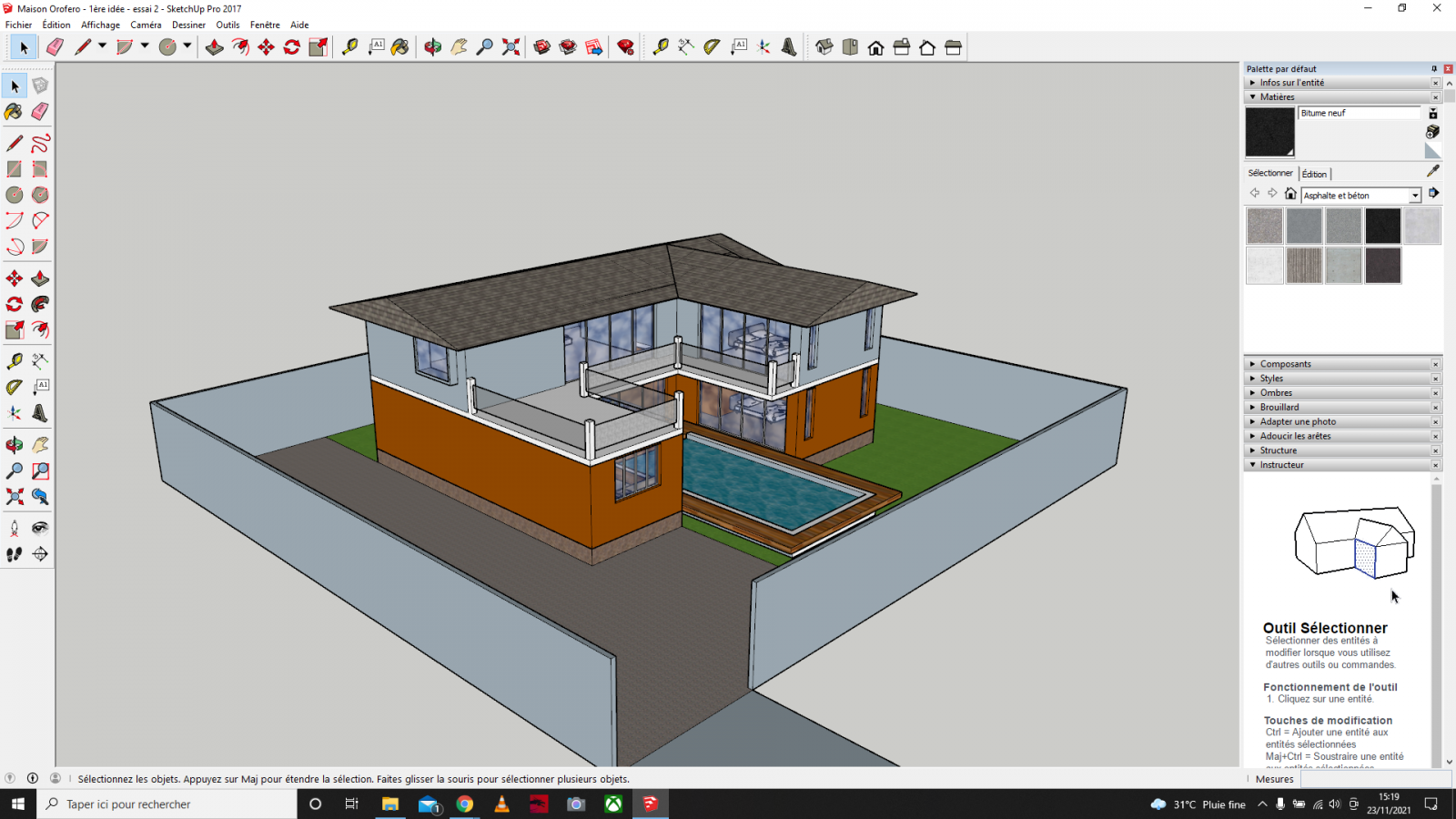
Task: Toggle auto-hide pin on default palette
Action: [x=1434, y=69]
